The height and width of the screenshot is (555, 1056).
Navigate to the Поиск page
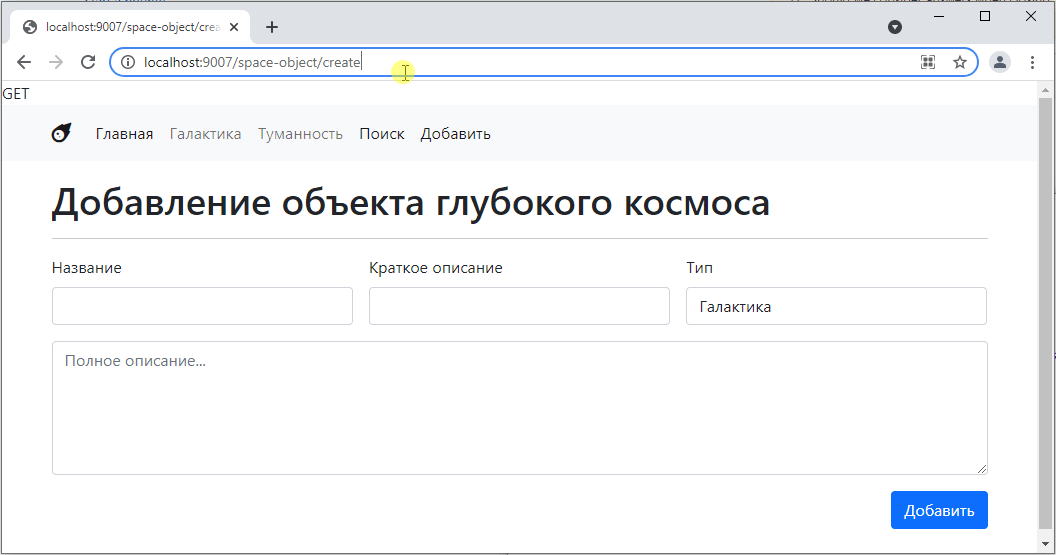(382, 134)
